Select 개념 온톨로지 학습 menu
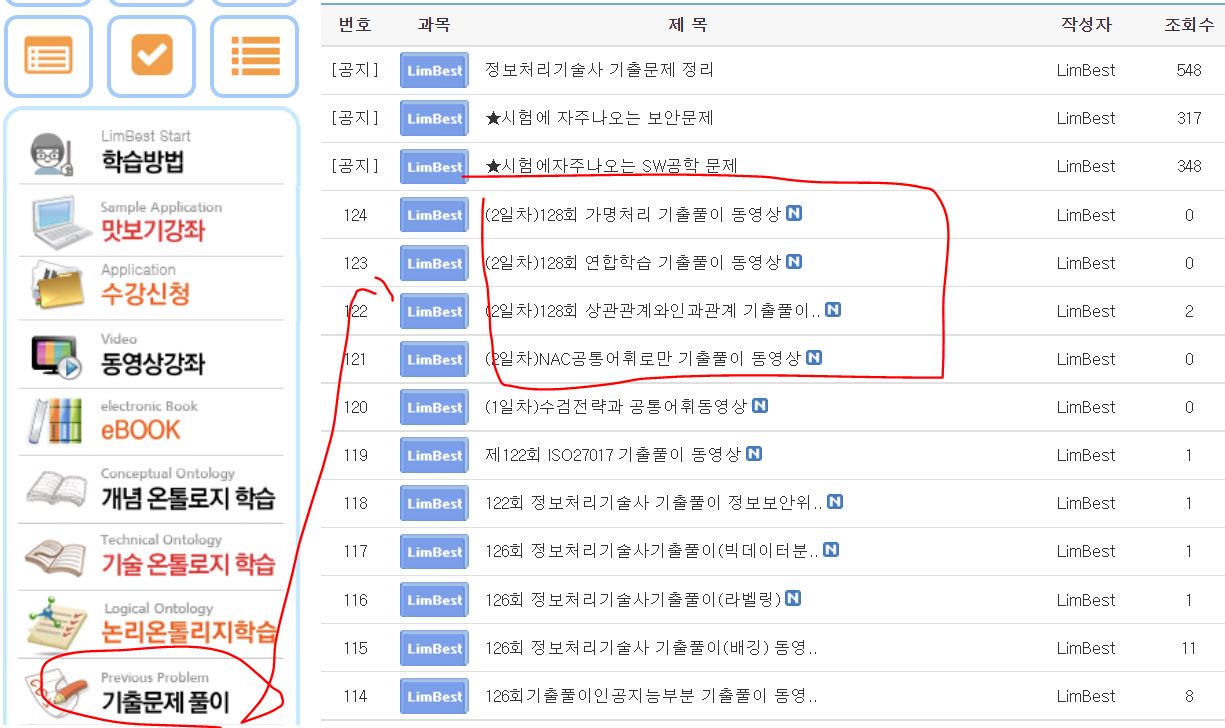 point(151,488)
